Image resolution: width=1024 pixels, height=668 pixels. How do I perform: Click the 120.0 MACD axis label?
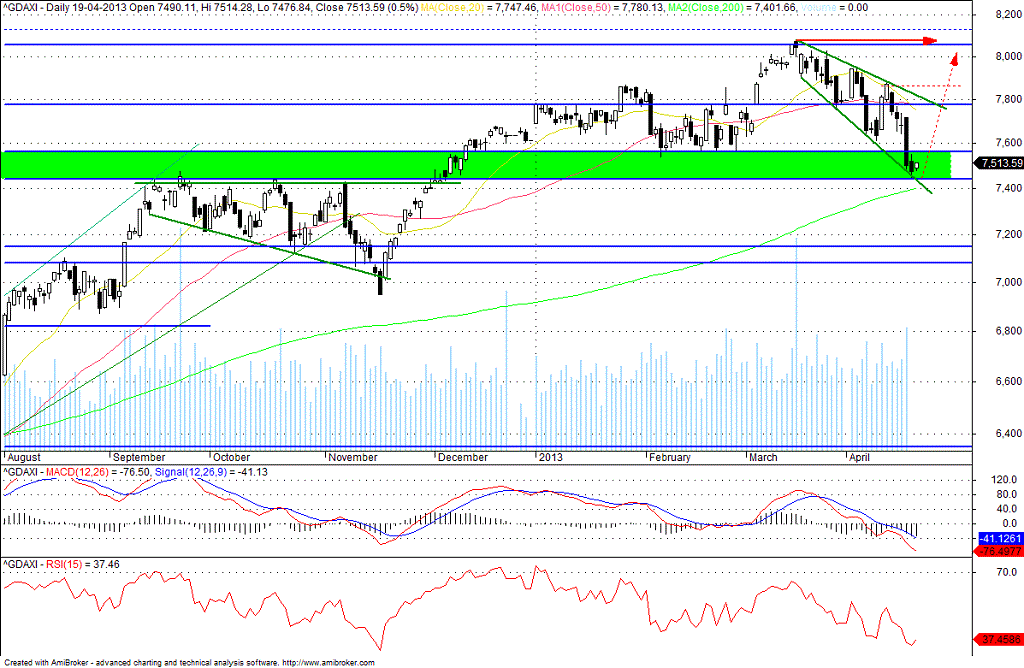pos(1004,480)
